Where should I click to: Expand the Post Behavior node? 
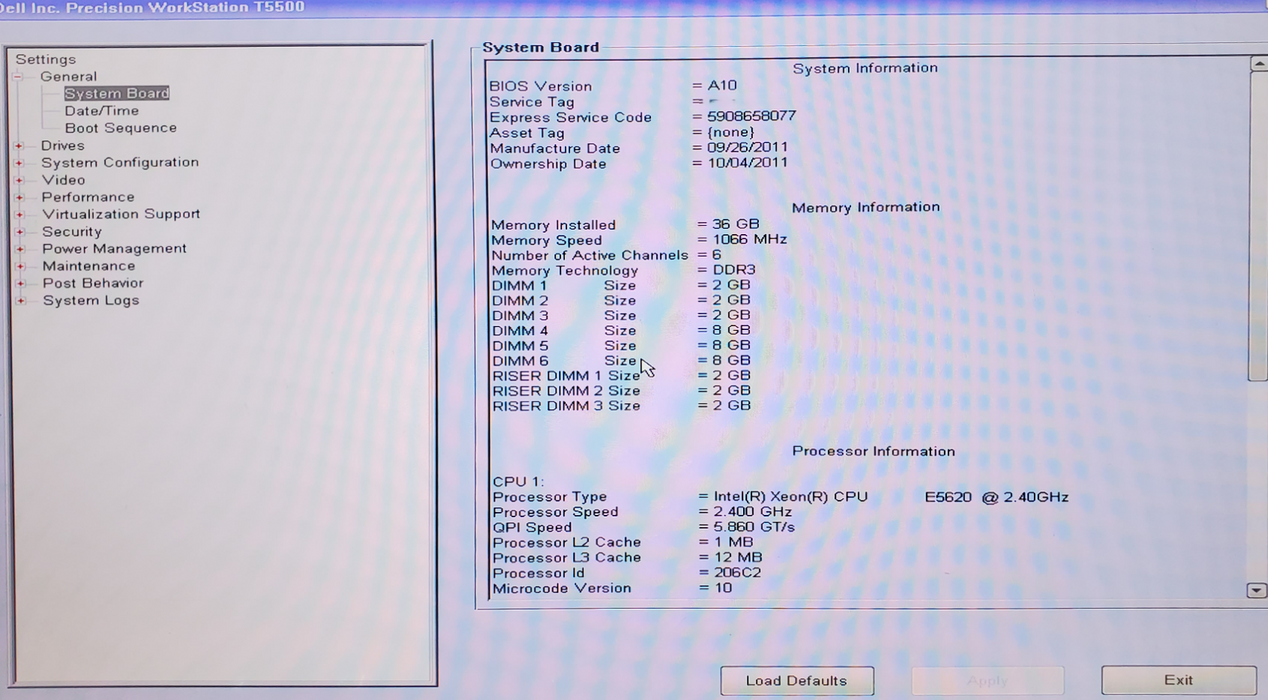18,283
